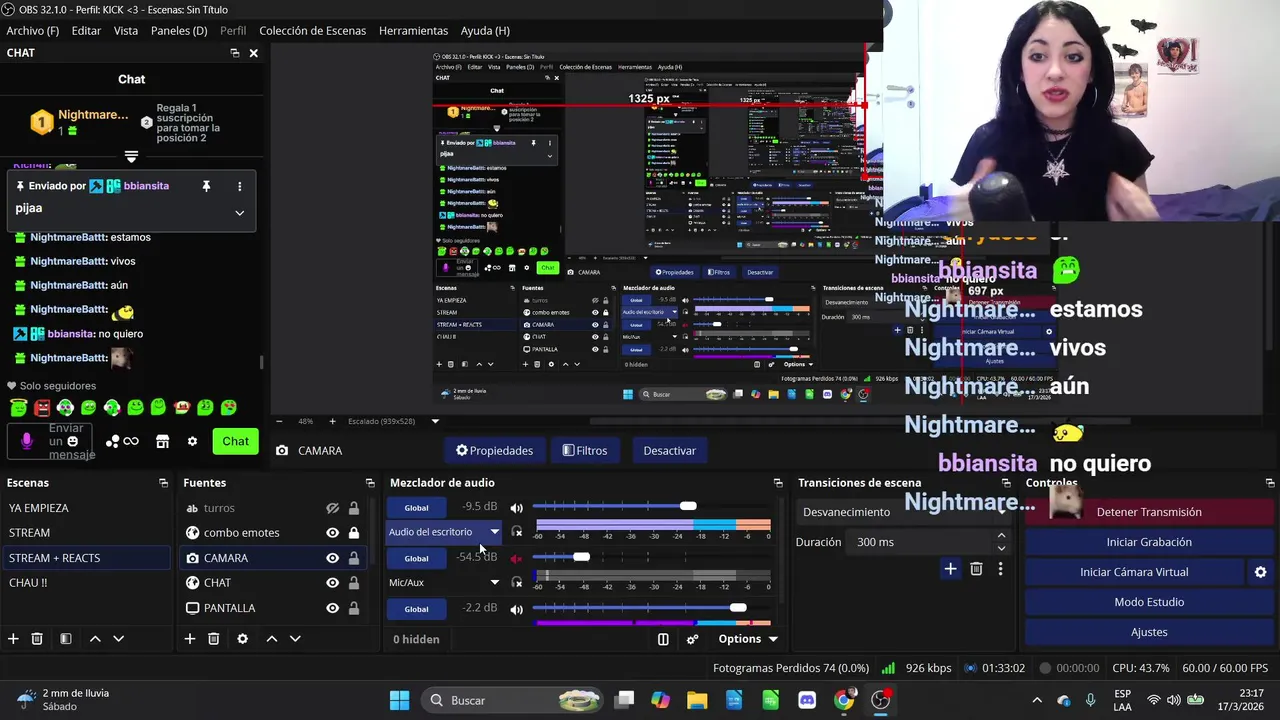Click Iniciar Cámara Virtual button
The width and height of the screenshot is (1280, 720).
(x=1134, y=572)
